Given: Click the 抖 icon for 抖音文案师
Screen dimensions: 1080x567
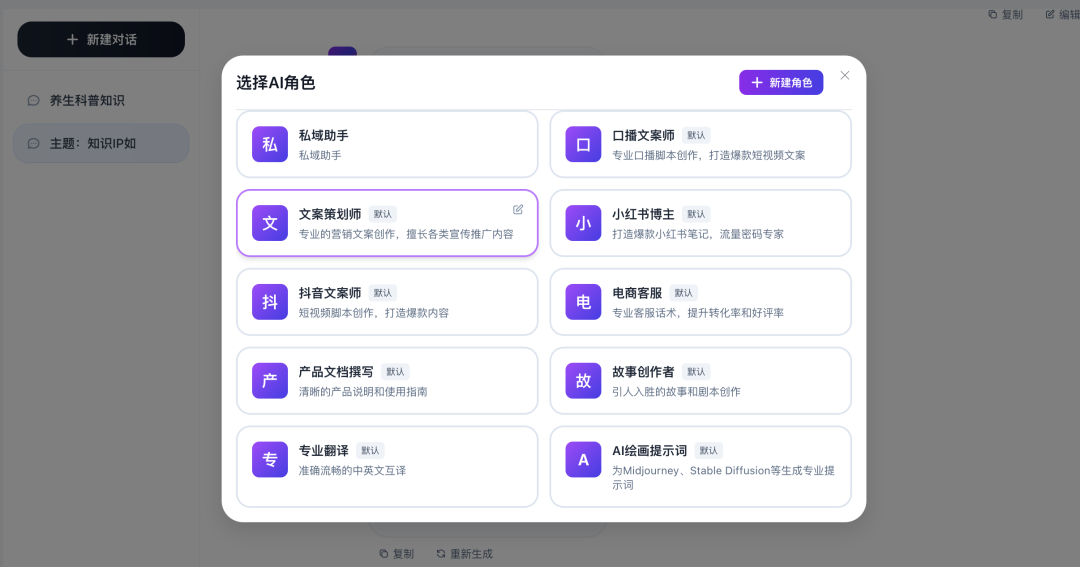Looking at the screenshot, I should 269,302.
